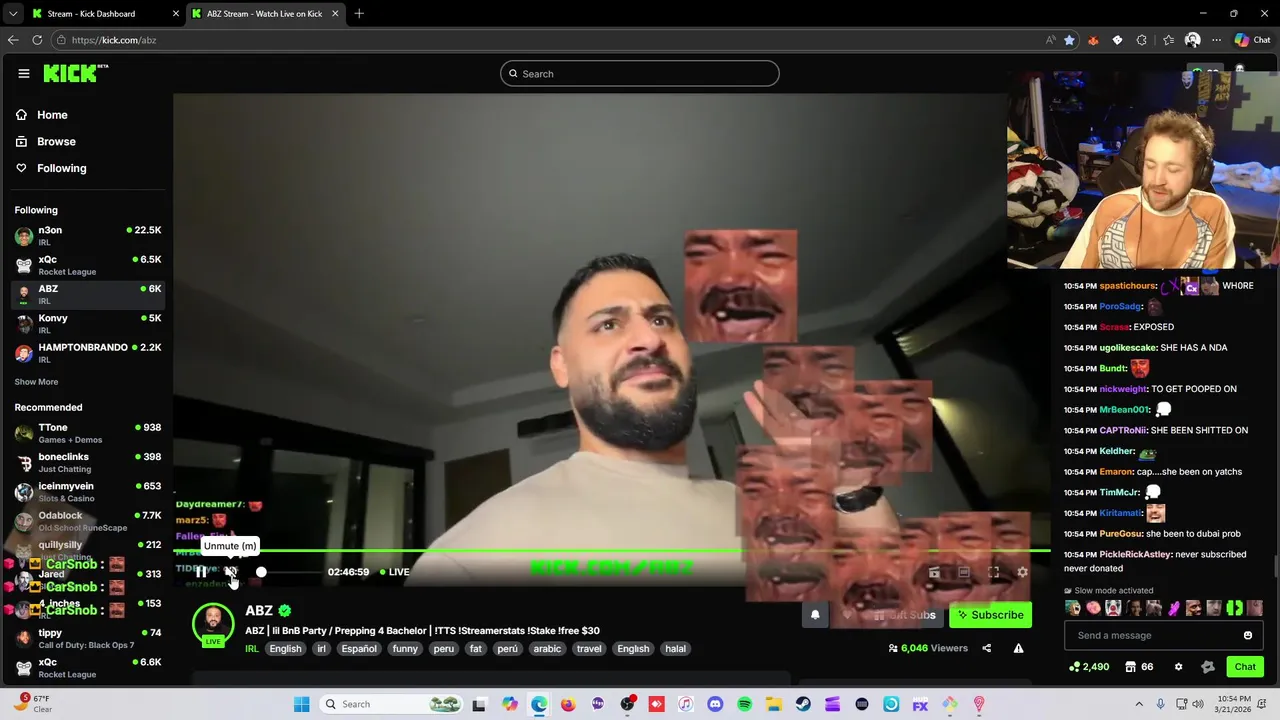
Task: Select the Español tag
Action: 359,648
